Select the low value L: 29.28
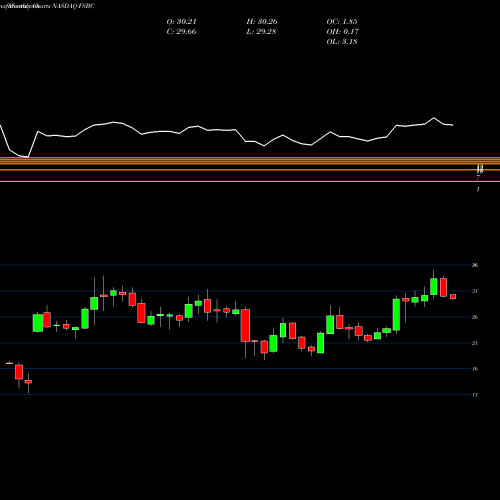Image resolution: width=500 pixels, height=500 pixels. point(261,32)
